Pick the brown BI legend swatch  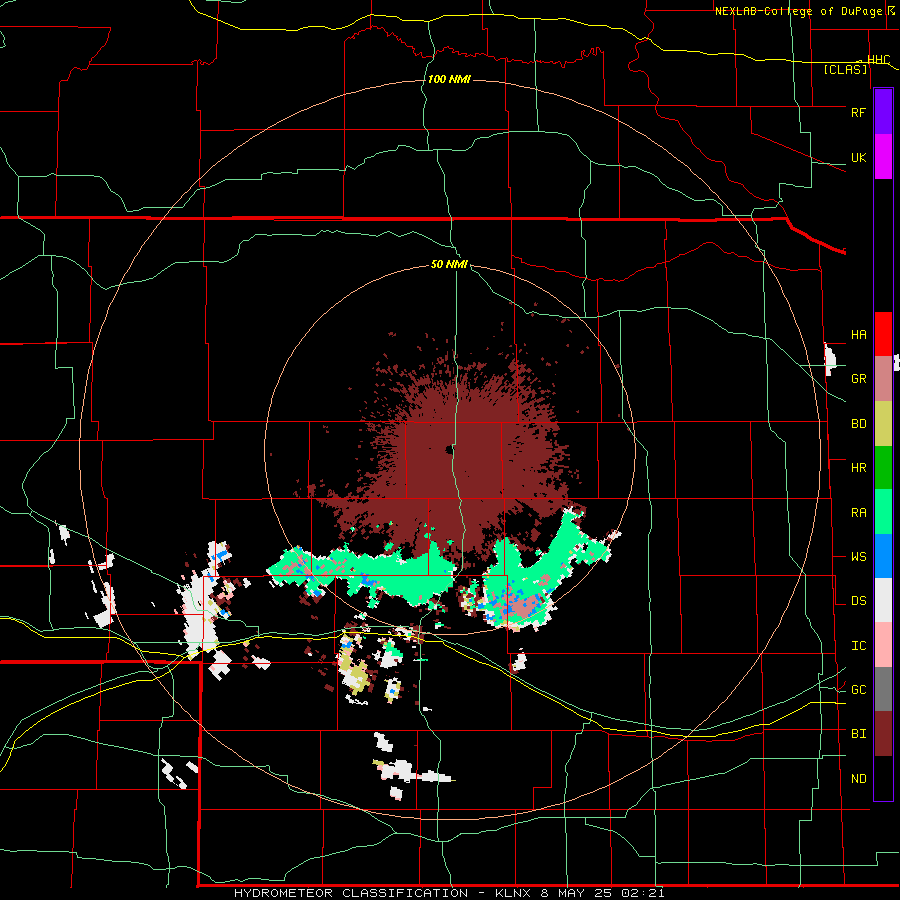point(883,734)
